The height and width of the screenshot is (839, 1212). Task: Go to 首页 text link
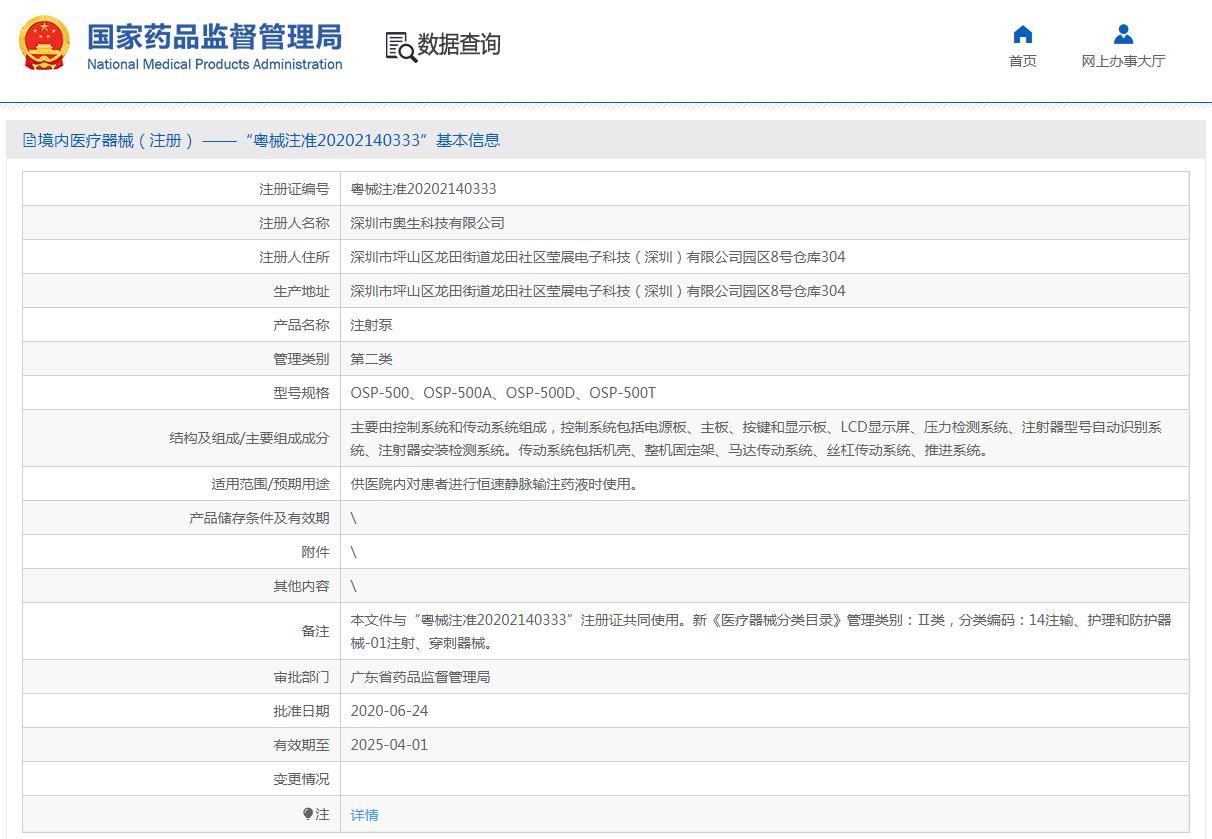pyautogui.click(x=1022, y=61)
